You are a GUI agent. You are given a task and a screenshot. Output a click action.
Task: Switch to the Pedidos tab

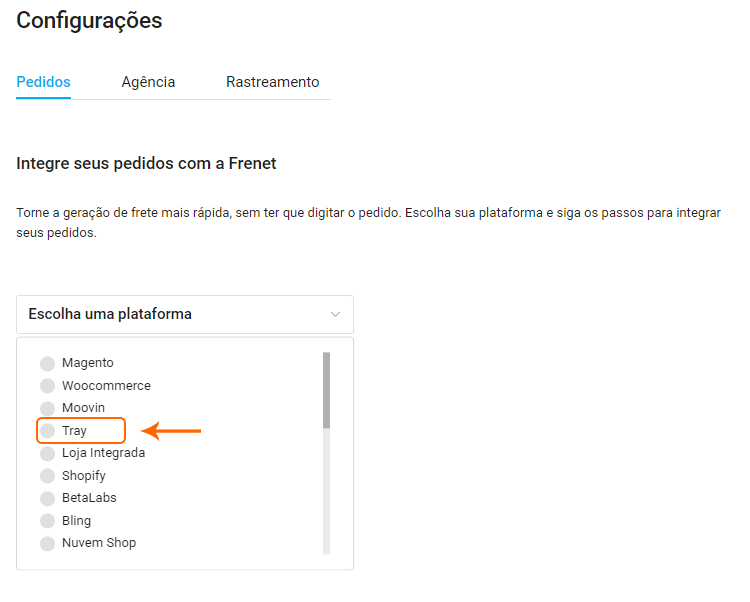tap(43, 82)
